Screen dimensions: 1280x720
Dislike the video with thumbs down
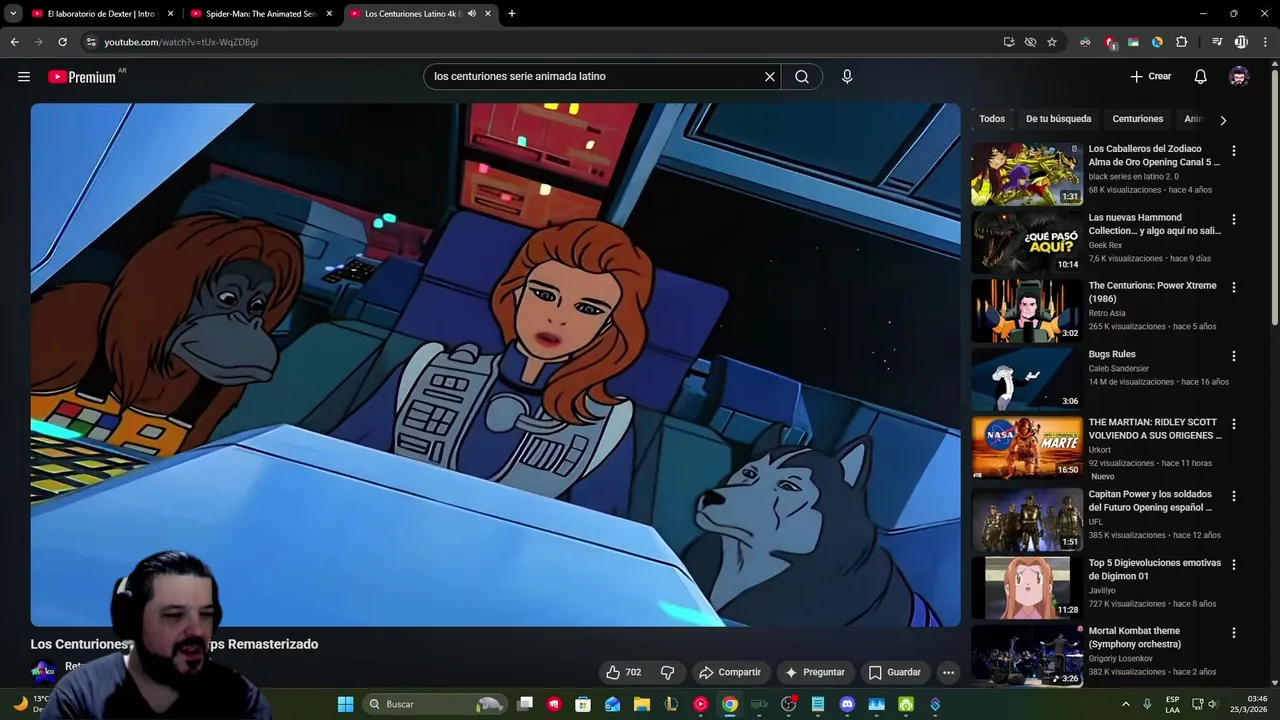pyautogui.click(x=668, y=672)
